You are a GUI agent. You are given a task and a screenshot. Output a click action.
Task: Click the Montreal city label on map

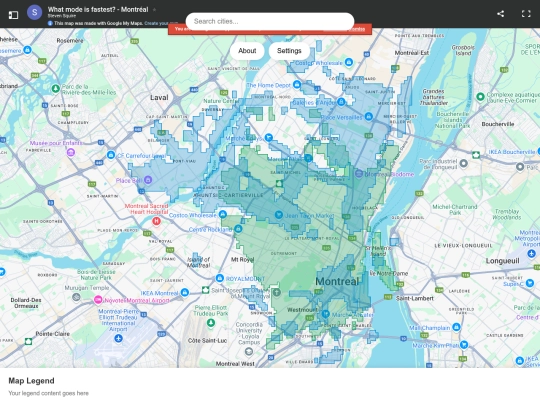pos(337,281)
